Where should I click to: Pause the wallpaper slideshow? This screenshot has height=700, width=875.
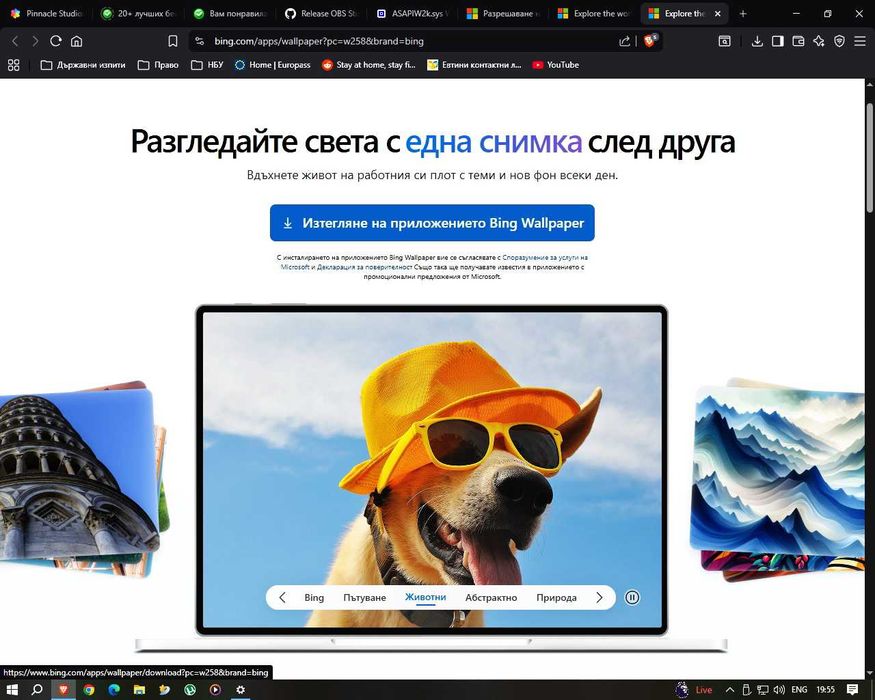click(x=632, y=598)
